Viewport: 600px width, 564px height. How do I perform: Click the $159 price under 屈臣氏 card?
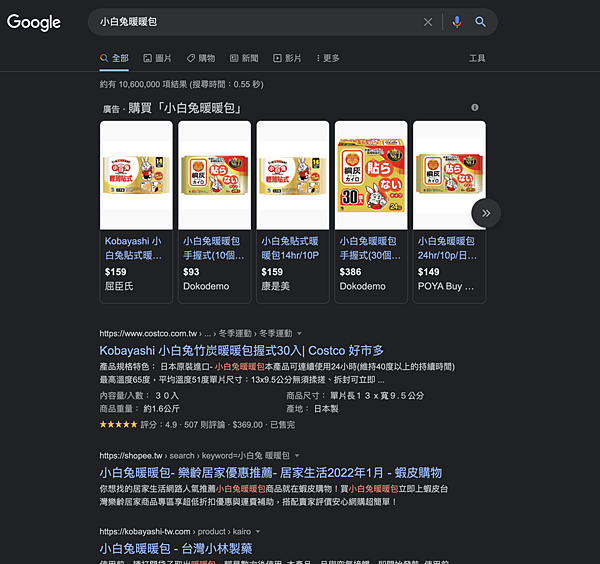tap(116, 272)
